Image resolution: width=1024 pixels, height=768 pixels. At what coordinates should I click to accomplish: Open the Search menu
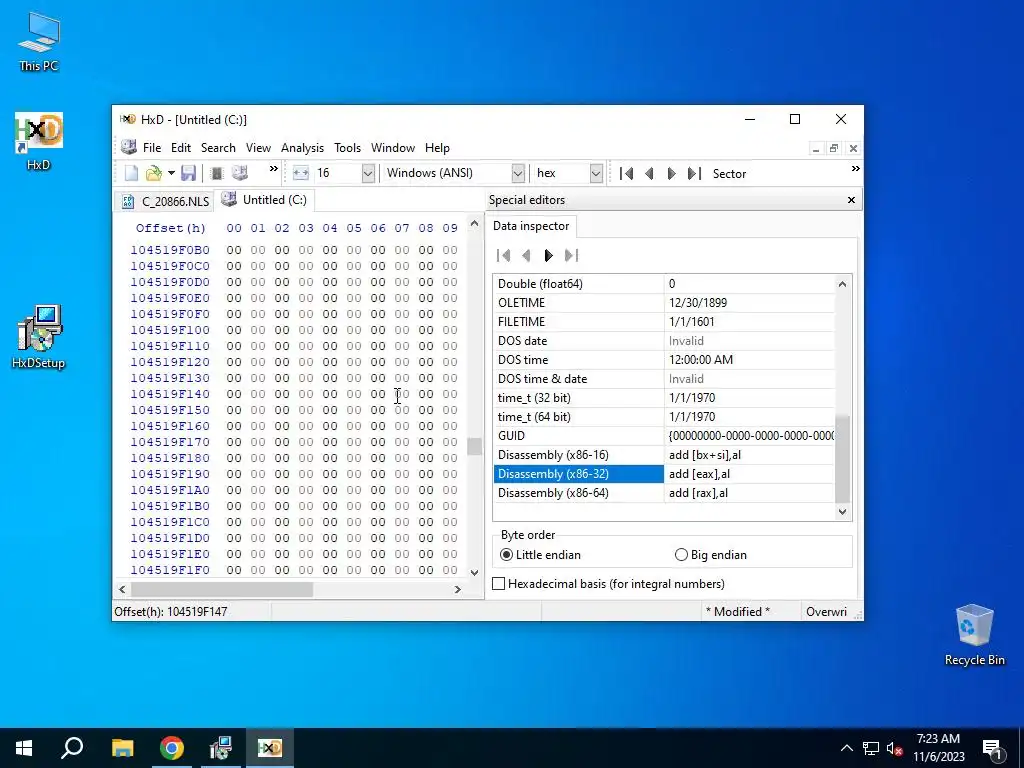(218, 148)
